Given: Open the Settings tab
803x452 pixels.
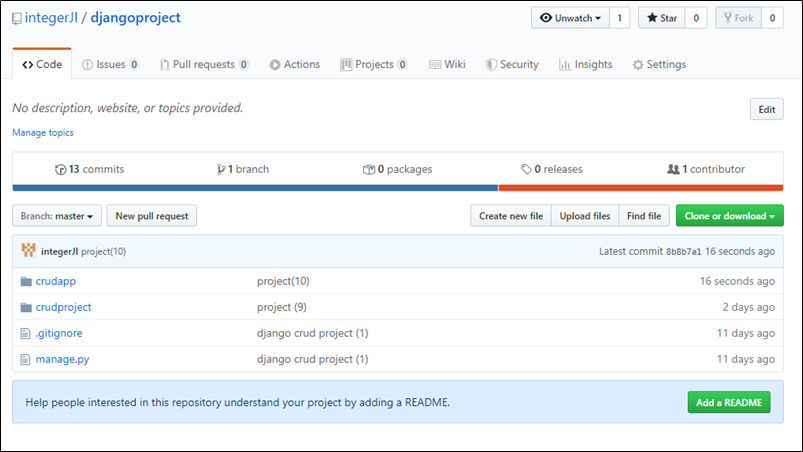Looking at the screenshot, I should (659, 64).
